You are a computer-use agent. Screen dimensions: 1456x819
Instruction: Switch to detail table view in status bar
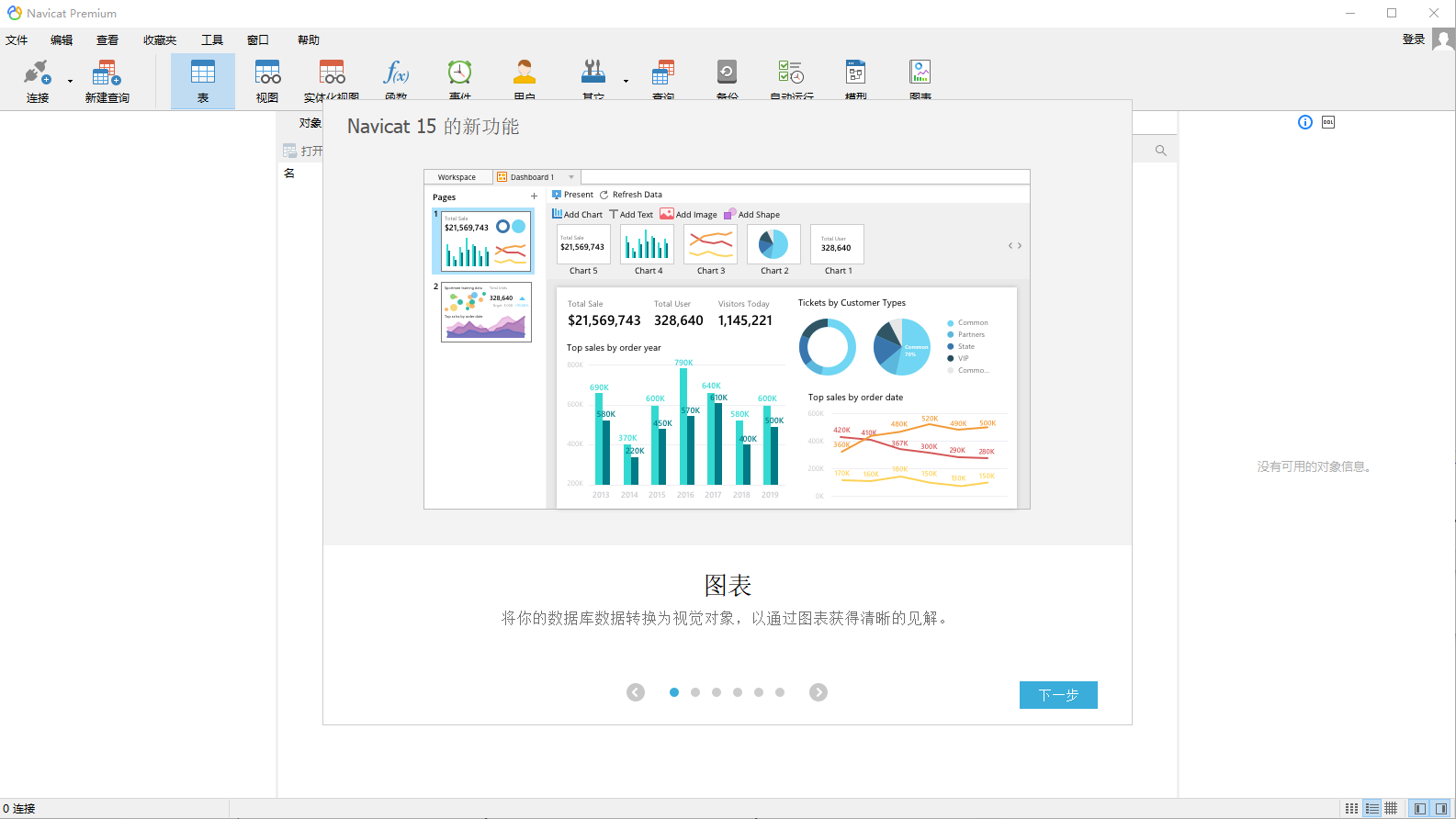click(x=1391, y=809)
